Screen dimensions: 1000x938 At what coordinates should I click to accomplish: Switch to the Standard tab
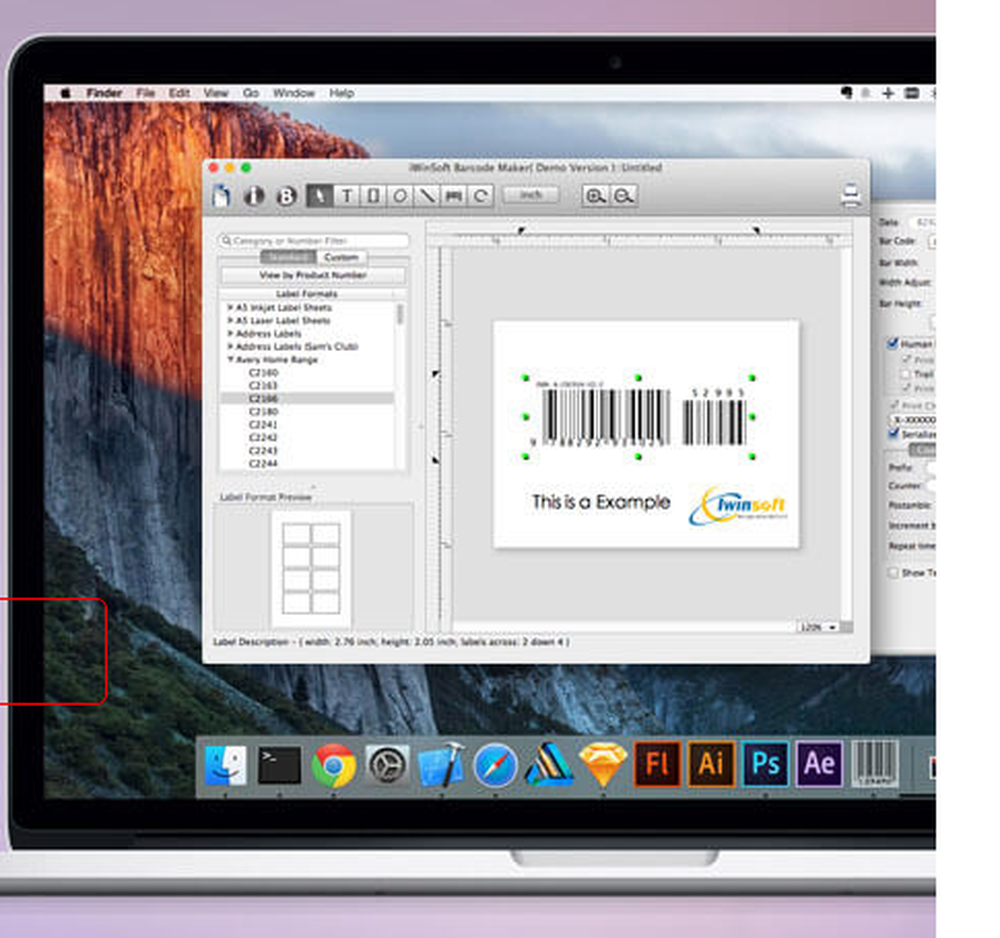coord(288,257)
